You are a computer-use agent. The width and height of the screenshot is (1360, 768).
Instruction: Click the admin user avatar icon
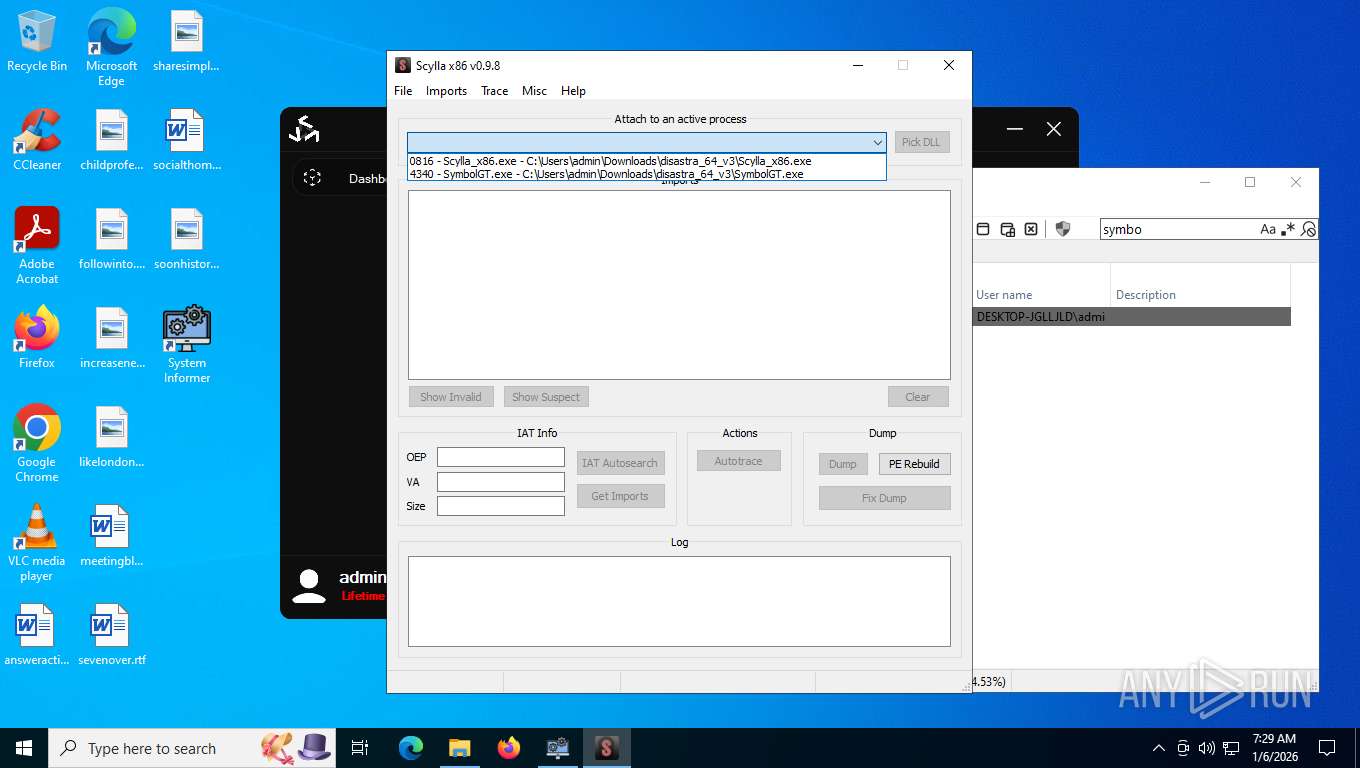pos(309,585)
